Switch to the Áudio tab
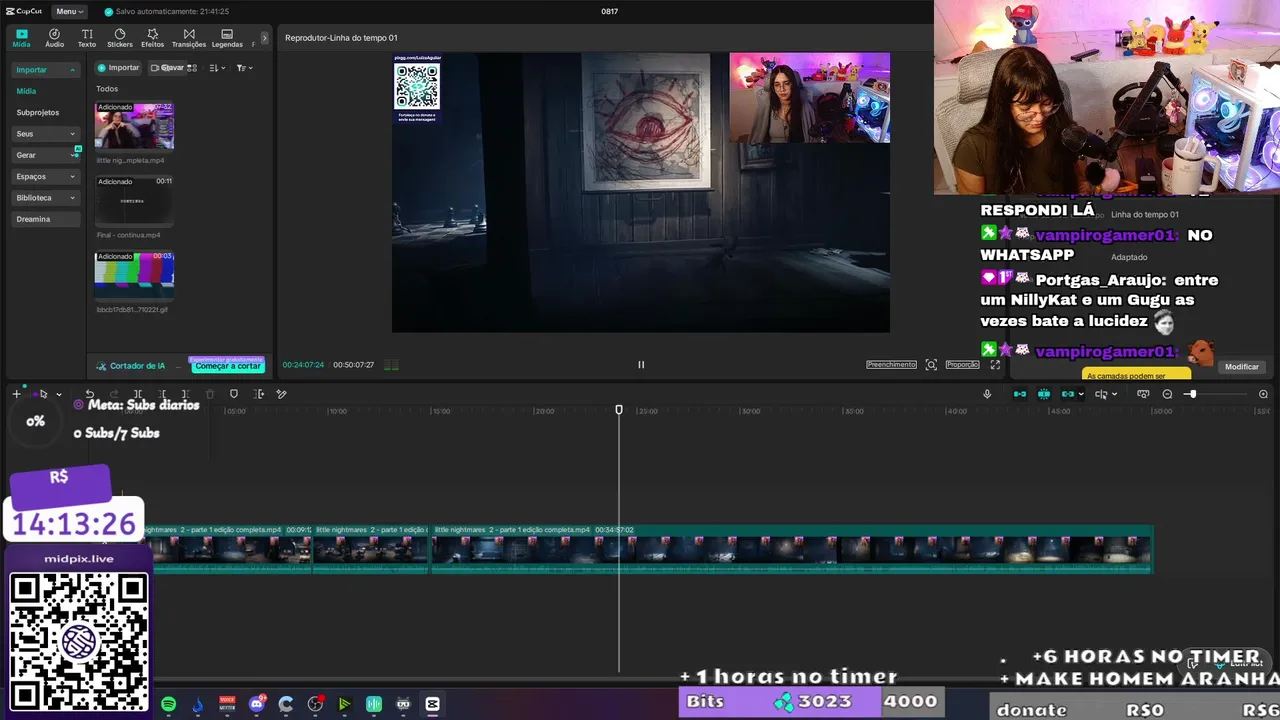 [54, 38]
